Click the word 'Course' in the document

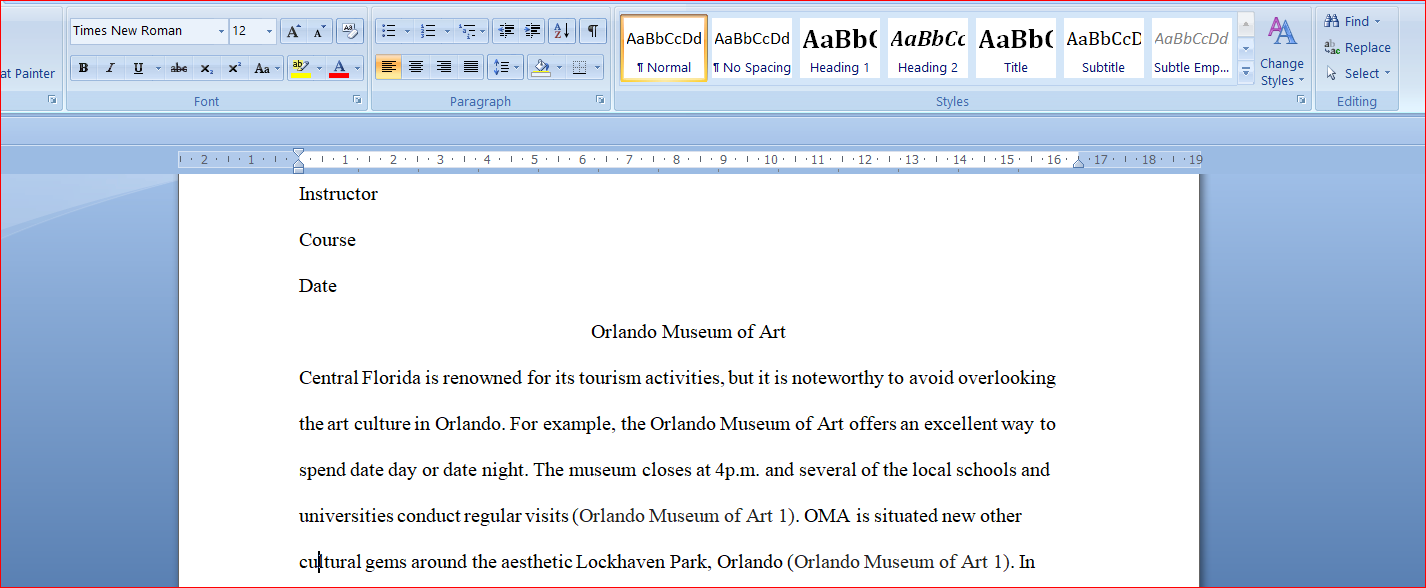327,240
